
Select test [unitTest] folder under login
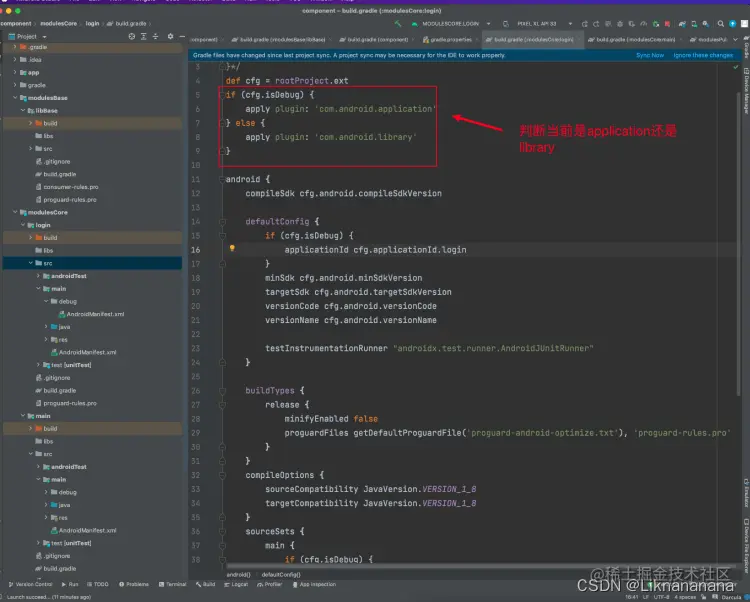click(67, 365)
